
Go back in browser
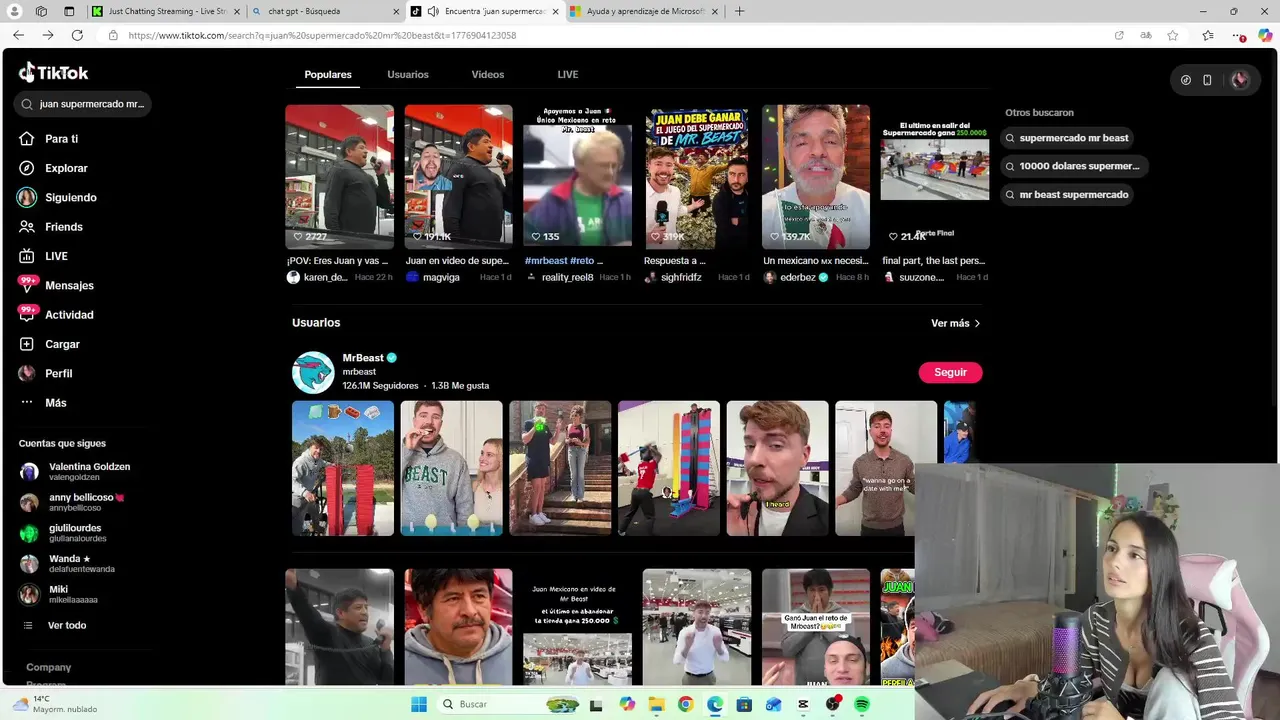coord(18,35)
